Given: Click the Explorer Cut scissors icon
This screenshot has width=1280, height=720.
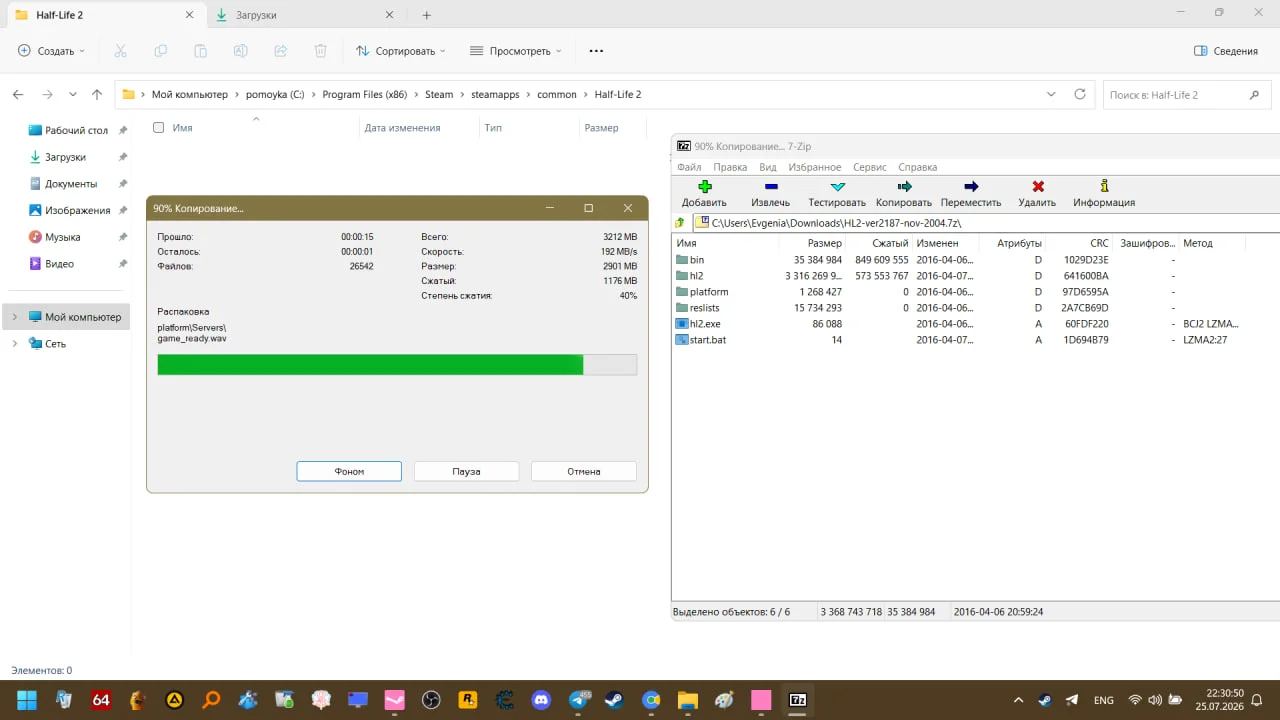Looking at the screenshot, I should 121,51.
